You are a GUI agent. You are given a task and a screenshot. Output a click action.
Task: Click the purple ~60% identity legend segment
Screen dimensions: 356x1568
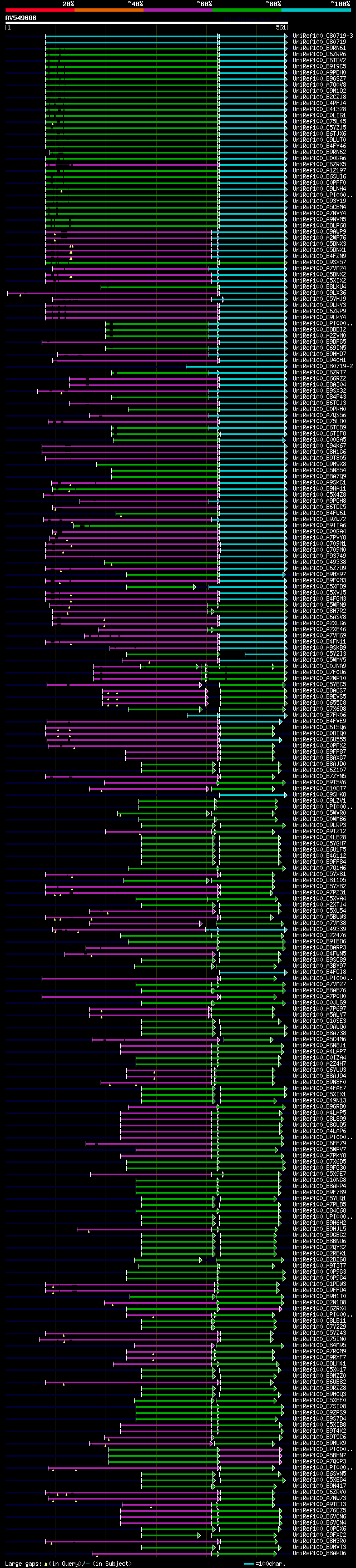tap(177, 10)
